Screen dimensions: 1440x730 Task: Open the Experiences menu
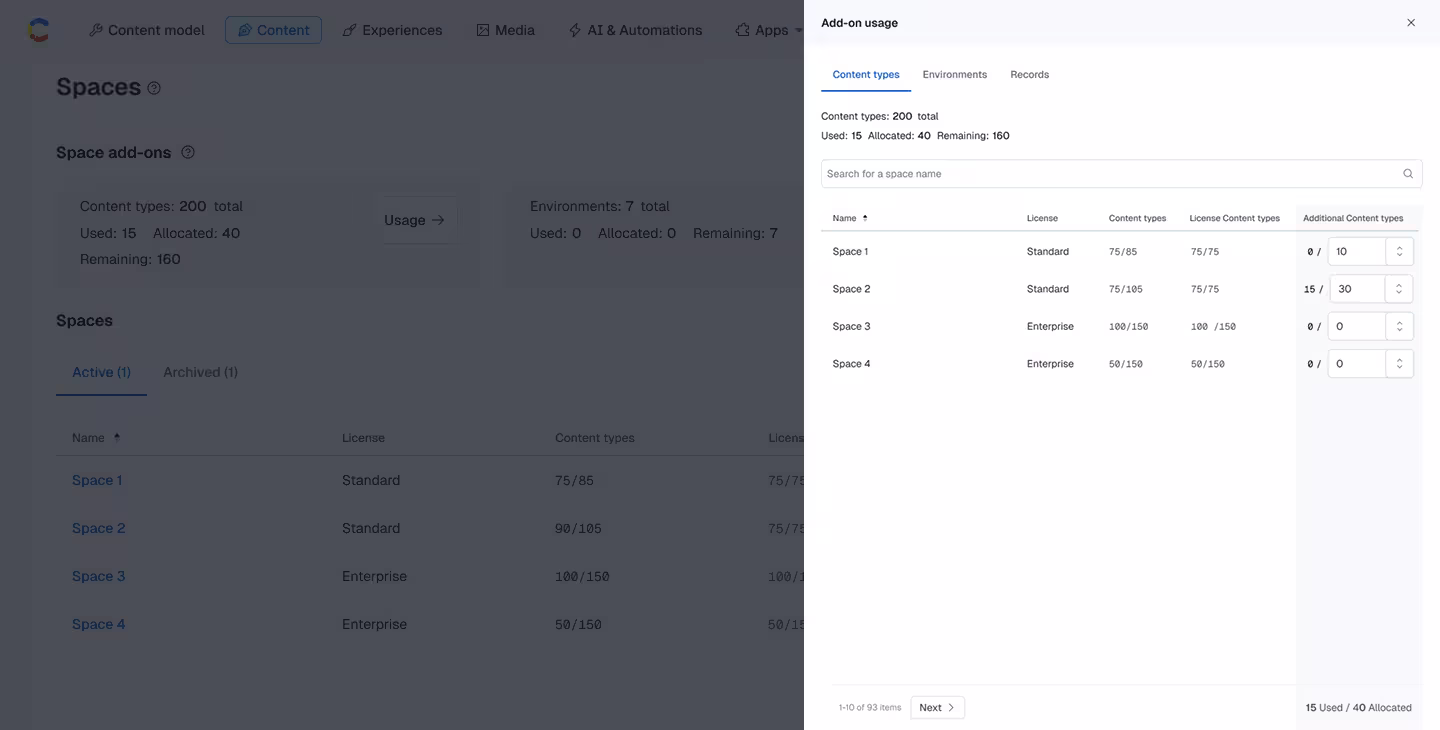pos(392,30)
